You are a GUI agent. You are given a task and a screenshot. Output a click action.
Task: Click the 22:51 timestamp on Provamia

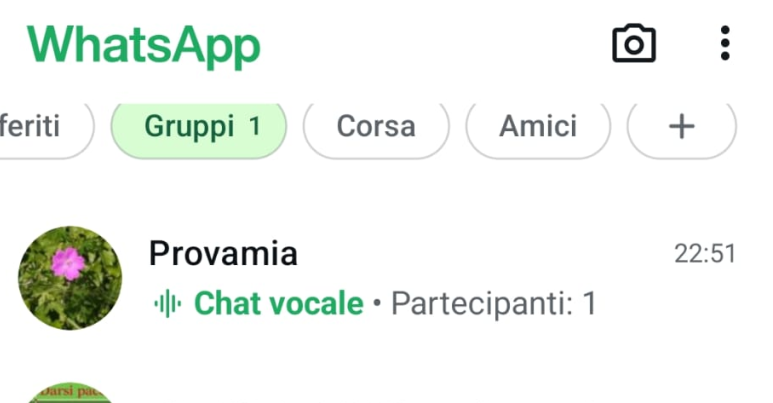tap(705, 254)
